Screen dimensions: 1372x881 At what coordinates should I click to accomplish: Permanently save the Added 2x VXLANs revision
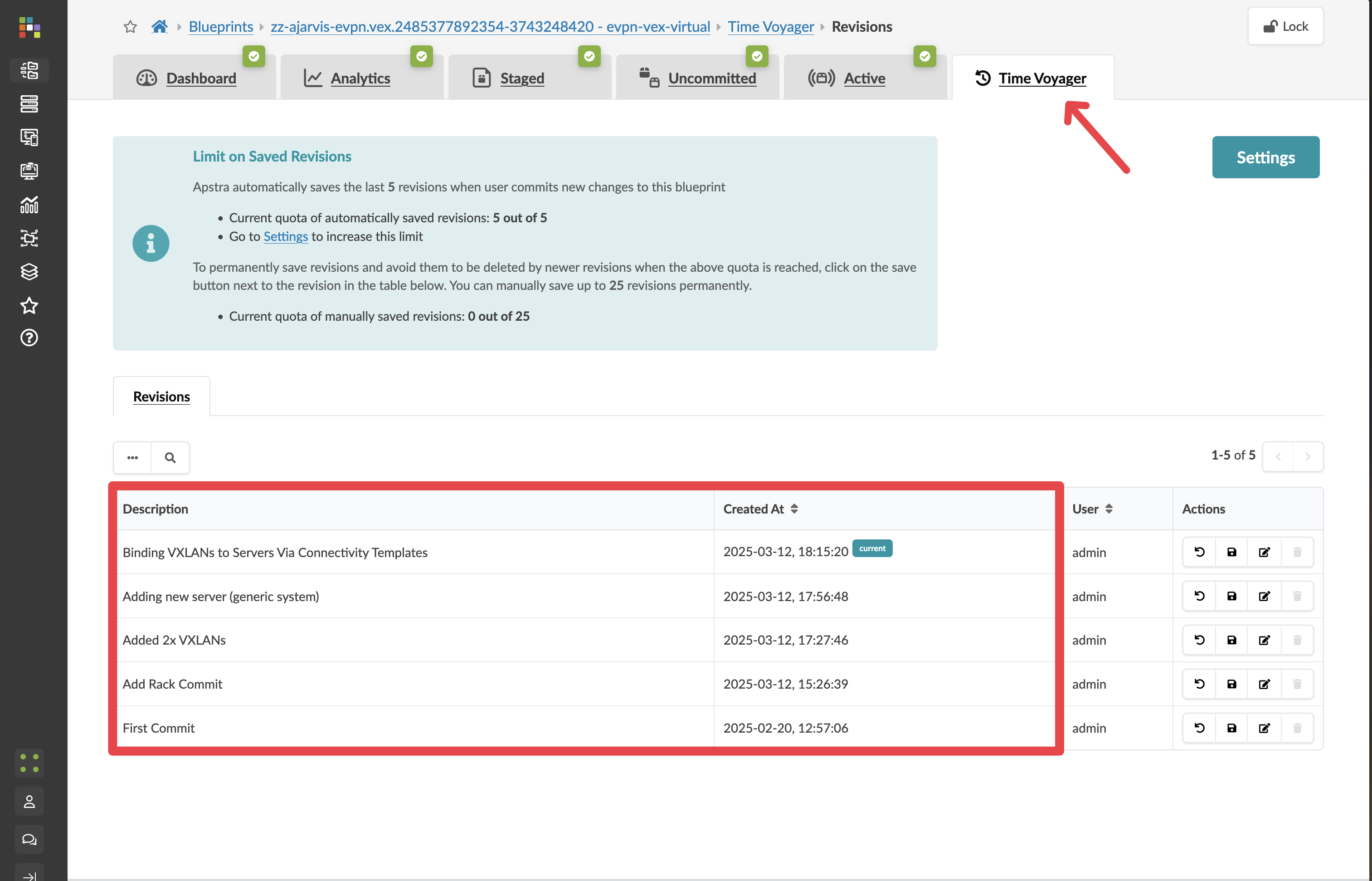1232,640
